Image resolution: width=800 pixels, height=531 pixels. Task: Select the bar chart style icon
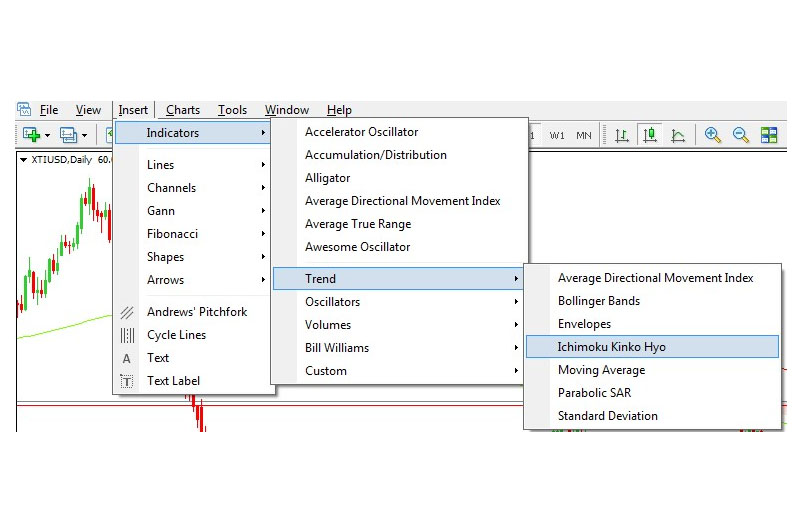(x=621, y=135)
